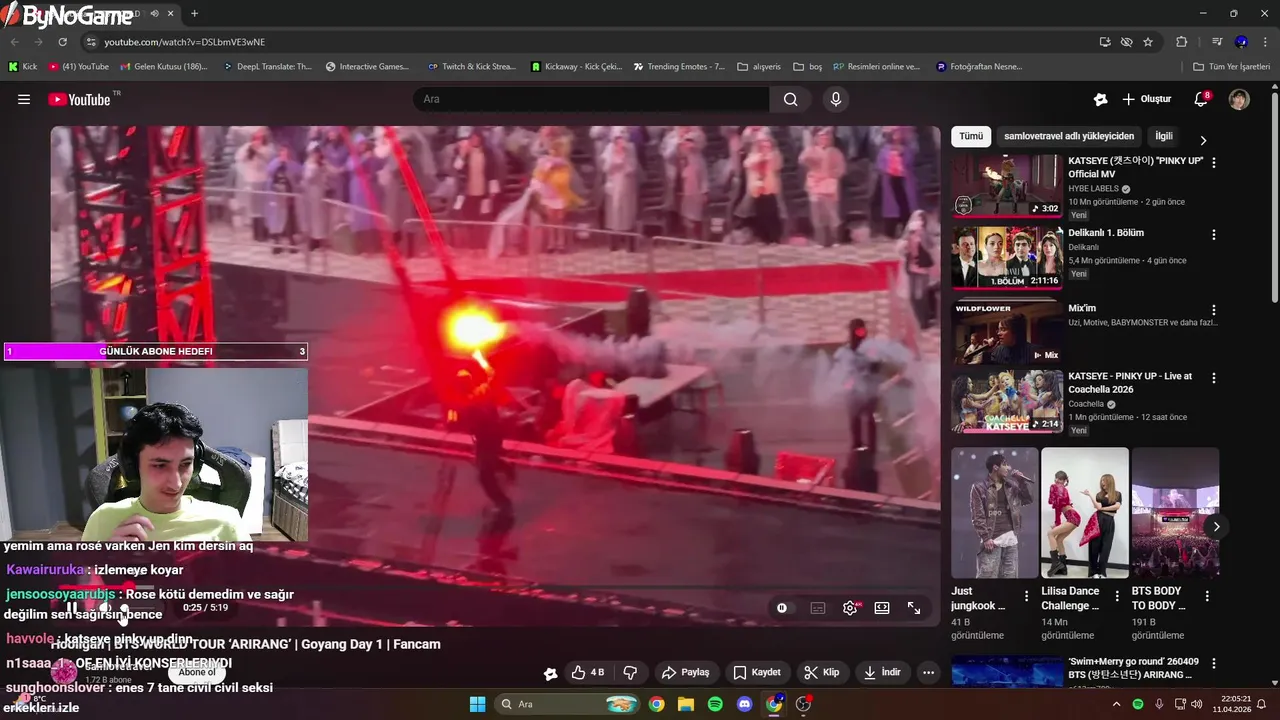Open the alışveriş bookmarks folder
1280x720 pixels.
[x=759, y=67]
